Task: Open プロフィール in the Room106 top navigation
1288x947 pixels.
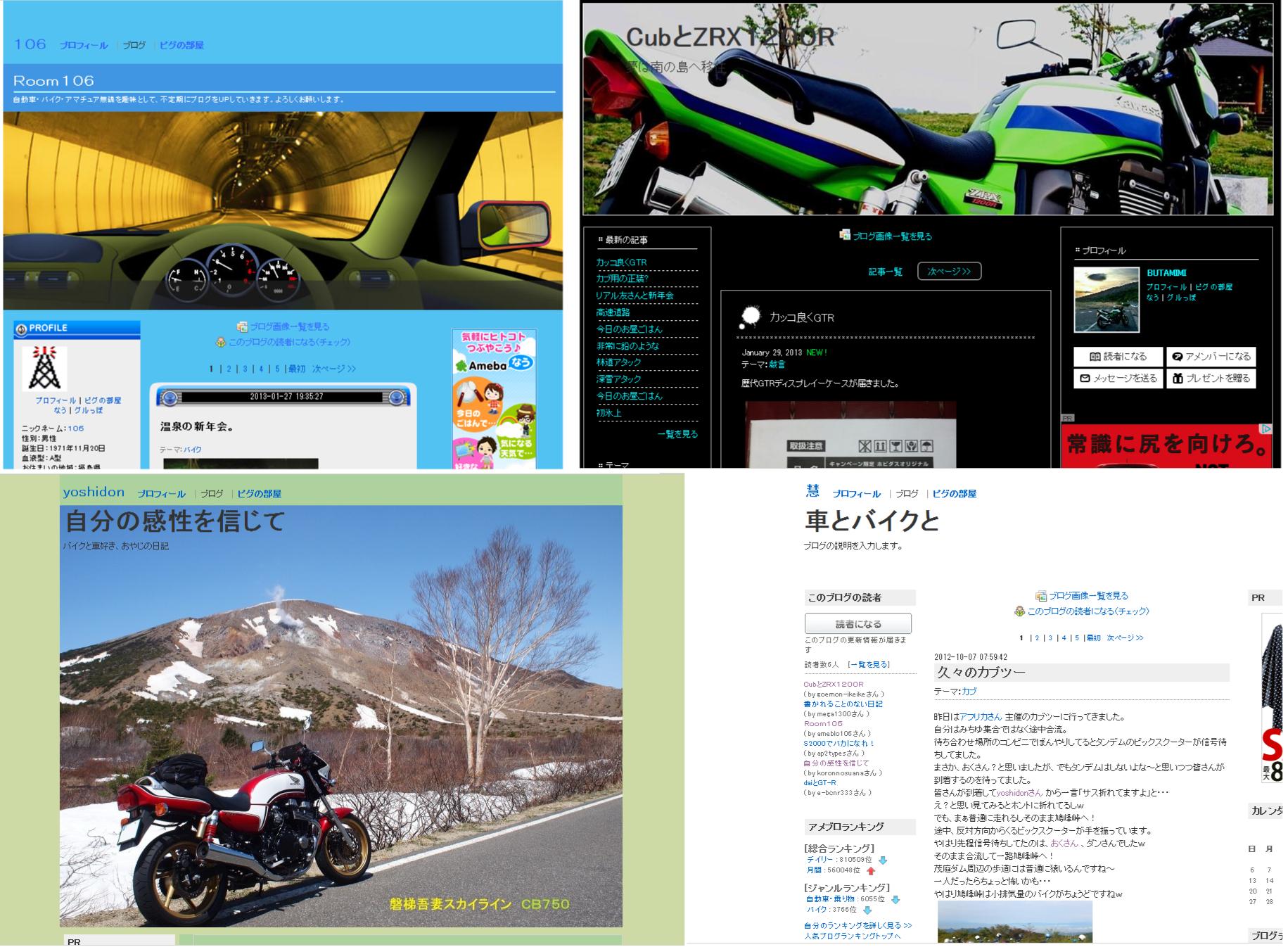Action: (x=84, y=45)
